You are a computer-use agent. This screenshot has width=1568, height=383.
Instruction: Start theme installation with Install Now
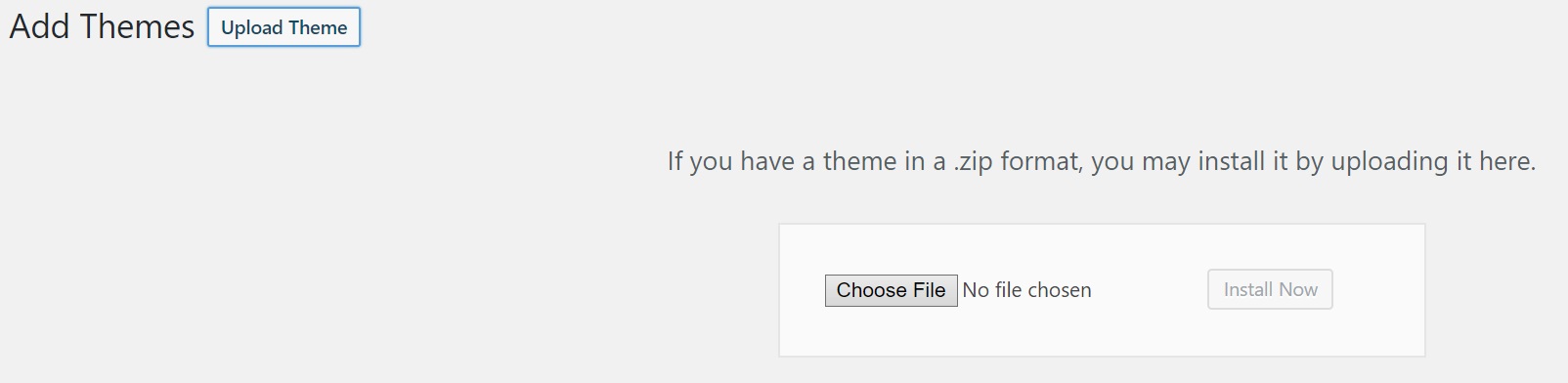point(1270,289)
